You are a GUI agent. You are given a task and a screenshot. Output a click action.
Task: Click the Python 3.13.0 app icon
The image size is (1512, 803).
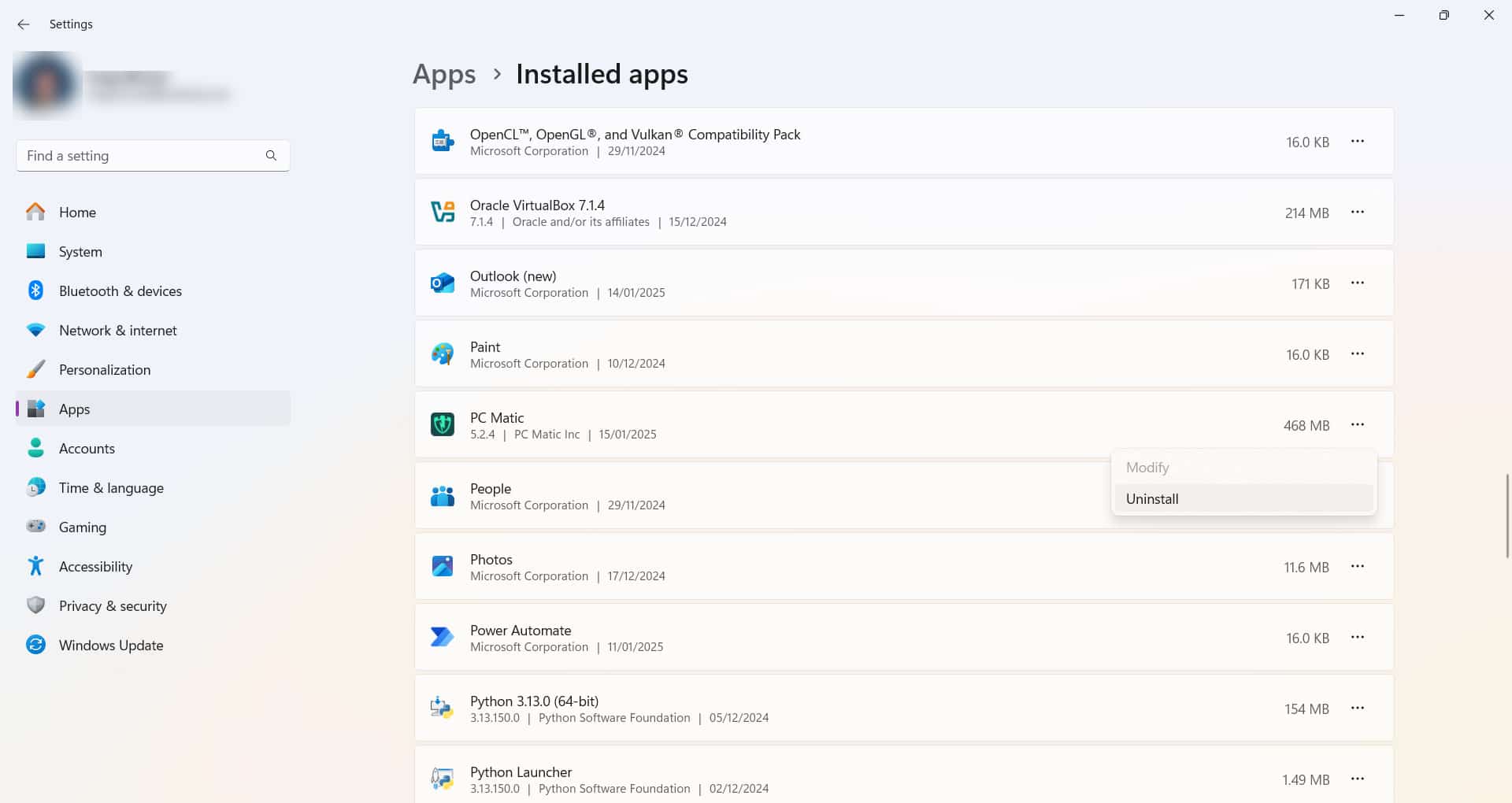tap(443, 708)
